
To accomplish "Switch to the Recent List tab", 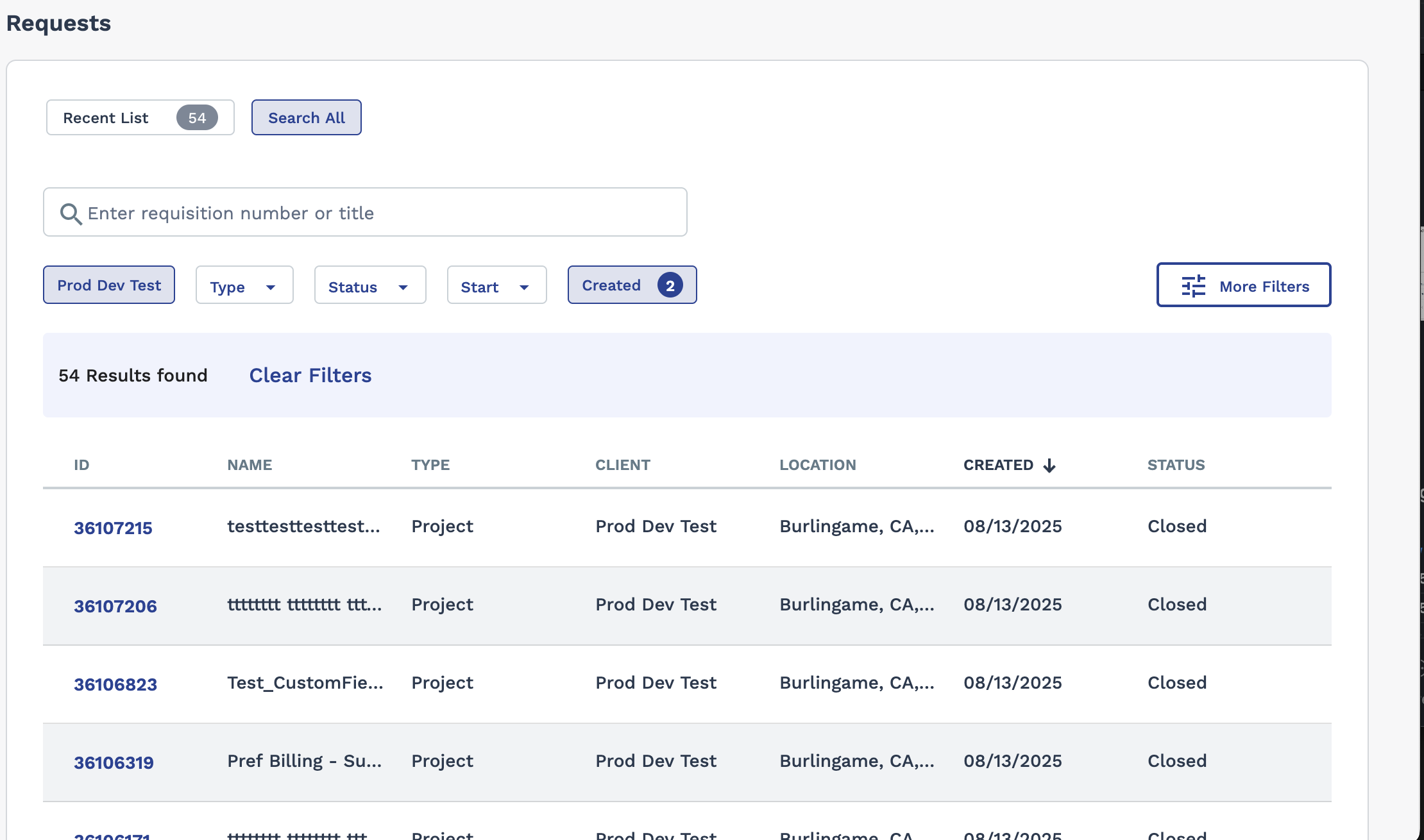I will click(x=106, y=118).
